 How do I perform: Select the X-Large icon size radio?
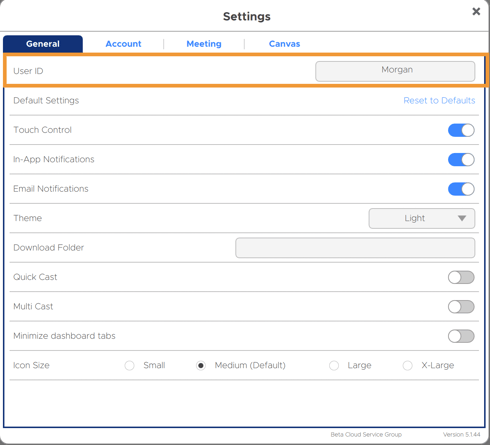(x=407, y=366)
